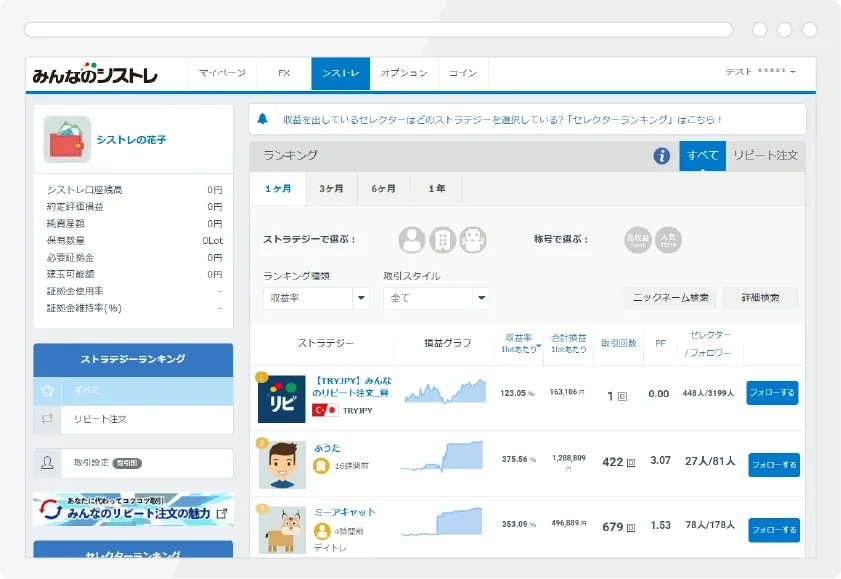Click the 高収益 TOP10 badge icon
Image resolution: width=841 pixels, height=579 pixels.
pos(637,239)
